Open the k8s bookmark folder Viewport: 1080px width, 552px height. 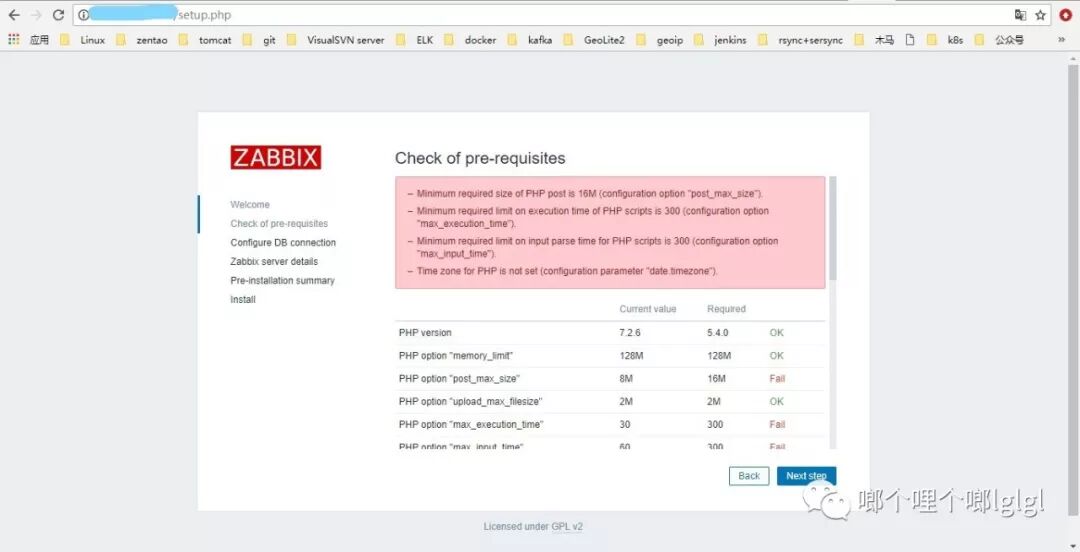(945, 40)
